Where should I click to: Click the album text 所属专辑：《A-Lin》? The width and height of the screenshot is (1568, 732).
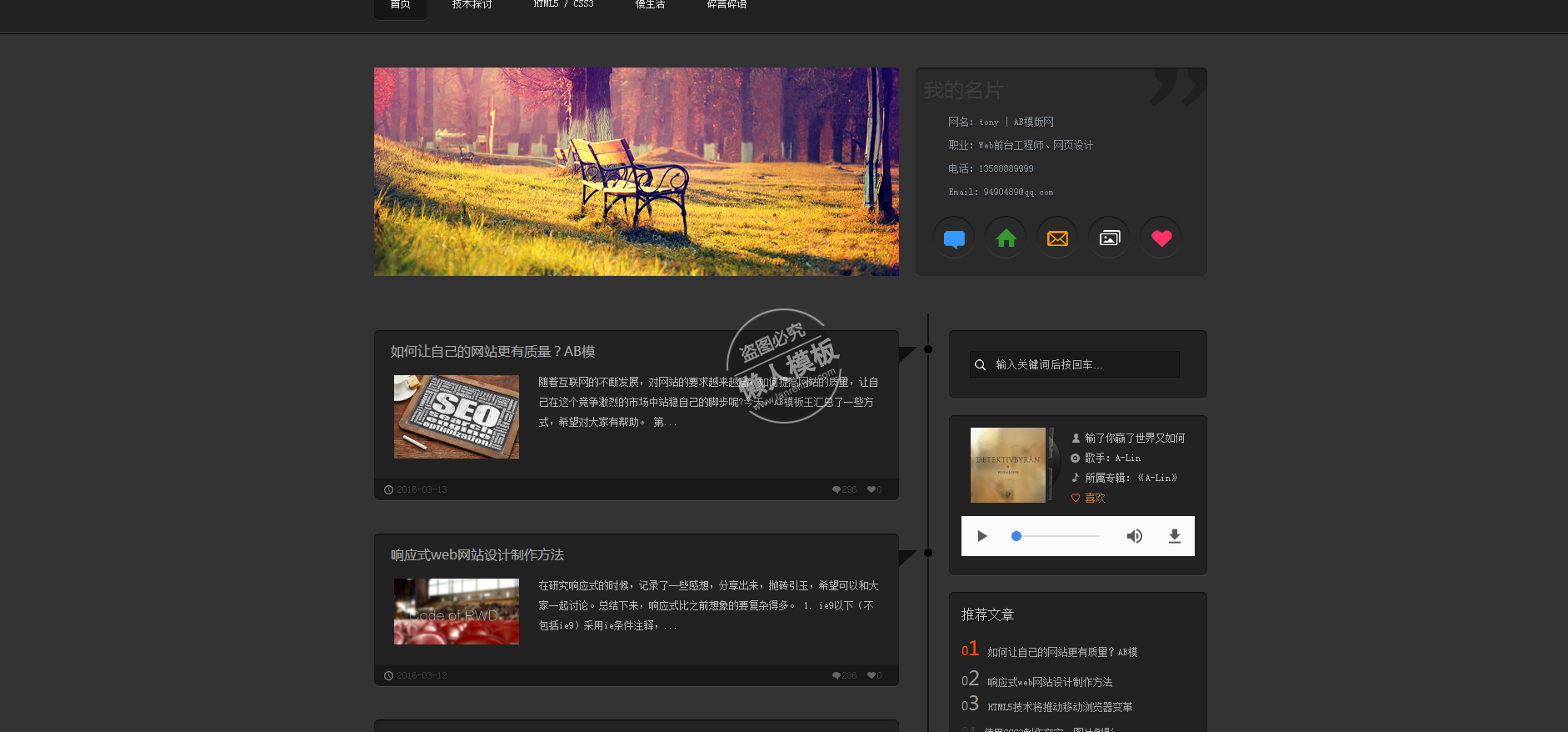coord(1131,478)
